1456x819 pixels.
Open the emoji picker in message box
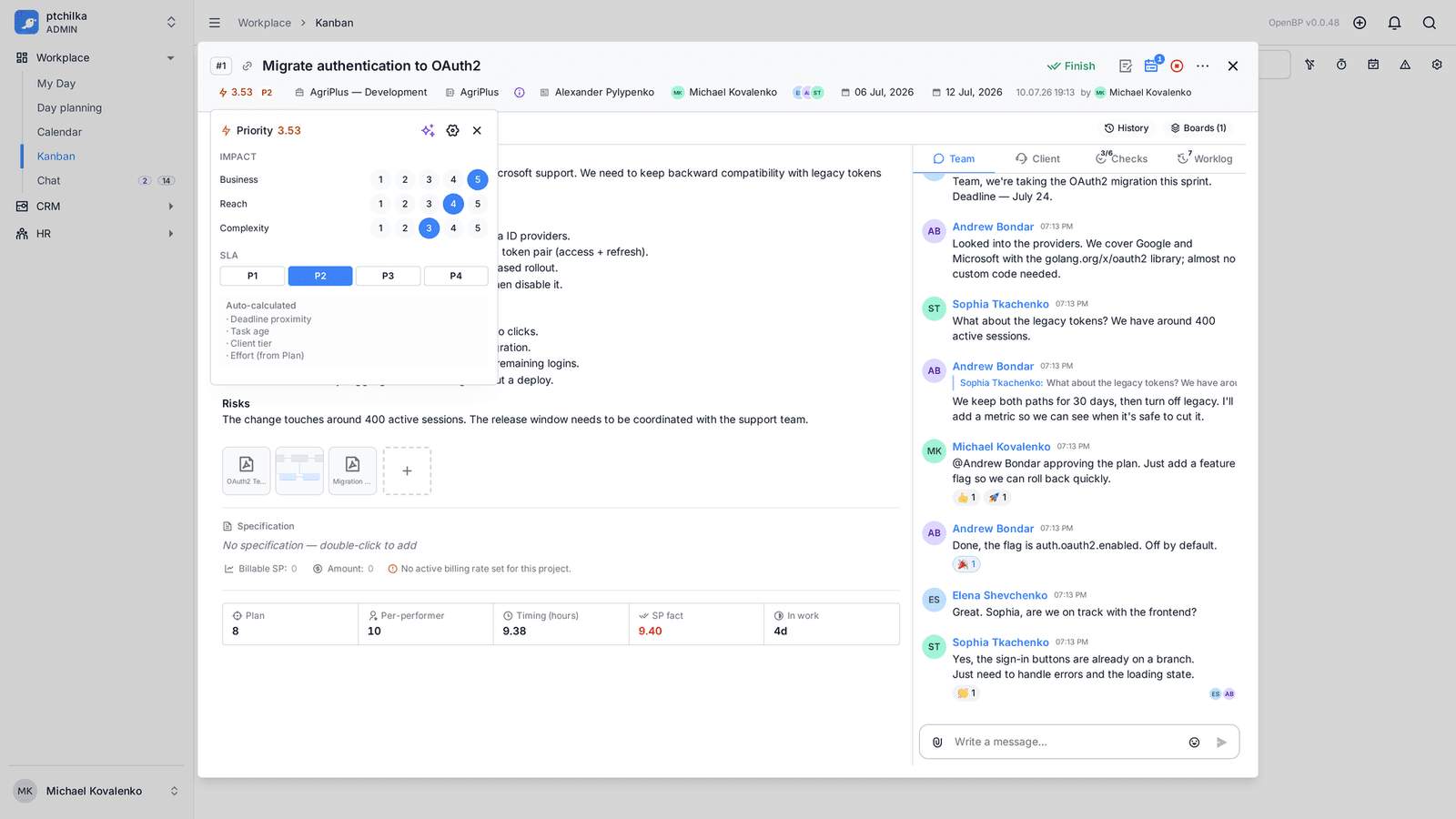(1194, 743)
